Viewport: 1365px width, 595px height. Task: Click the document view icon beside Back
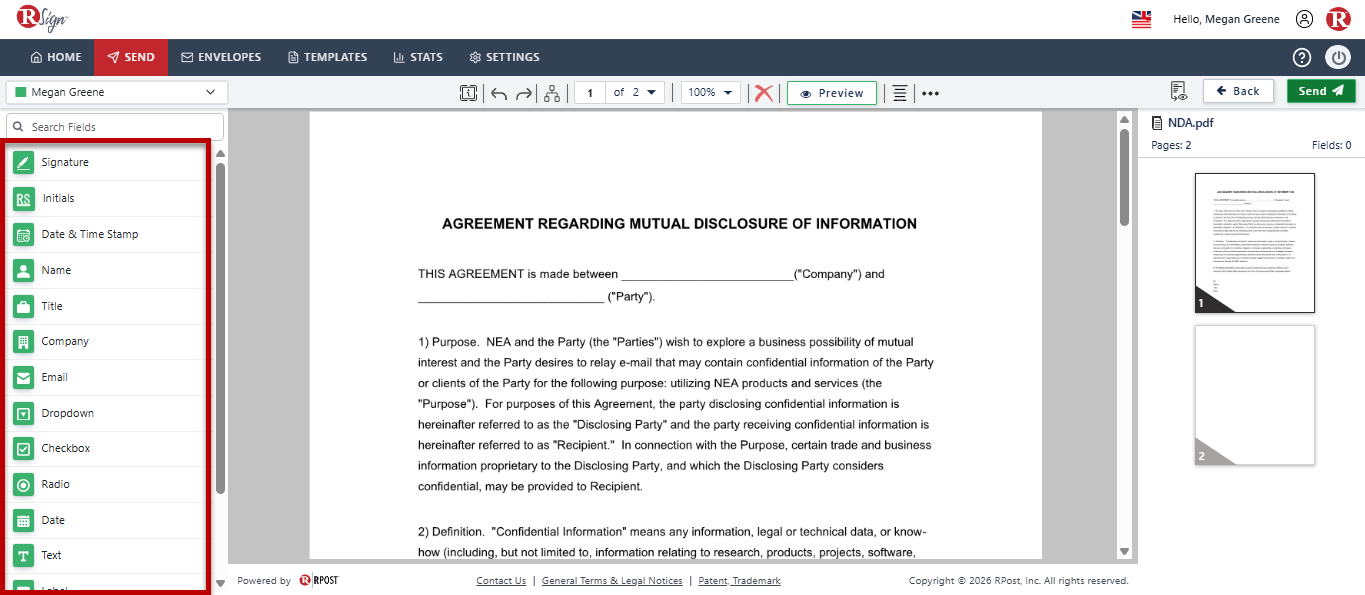click(x=1178, y=92)
